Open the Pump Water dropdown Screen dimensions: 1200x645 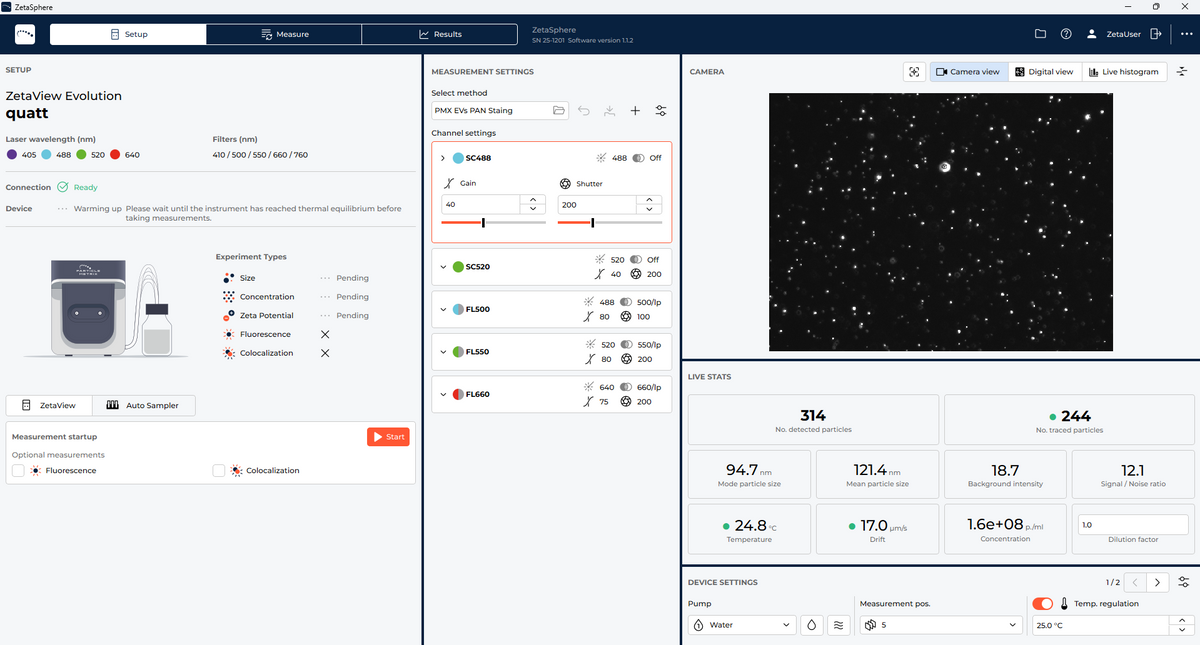[x=742, y=625]
